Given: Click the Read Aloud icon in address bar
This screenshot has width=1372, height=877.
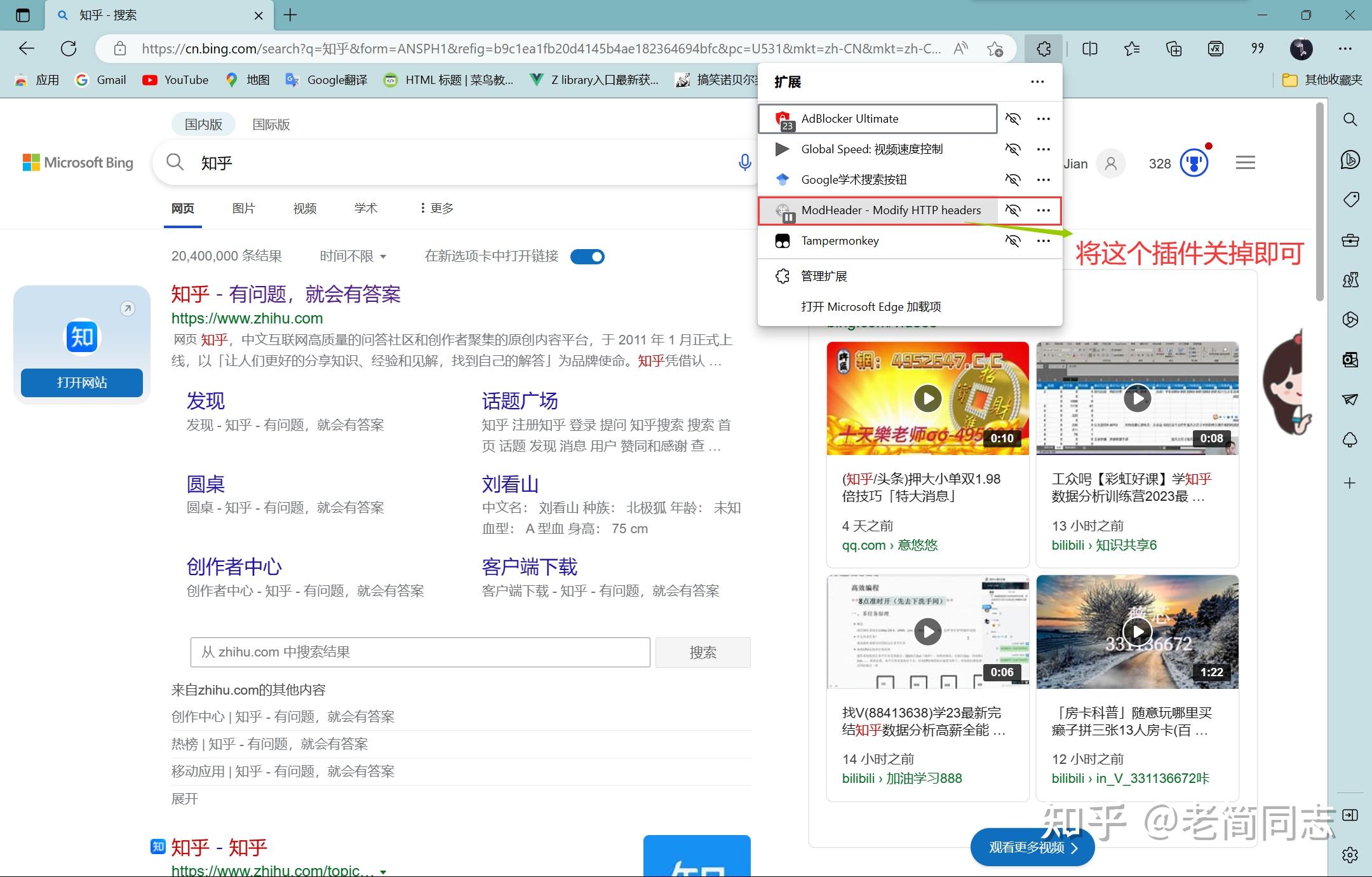Looking at the screenshot, I should [960, 48].
